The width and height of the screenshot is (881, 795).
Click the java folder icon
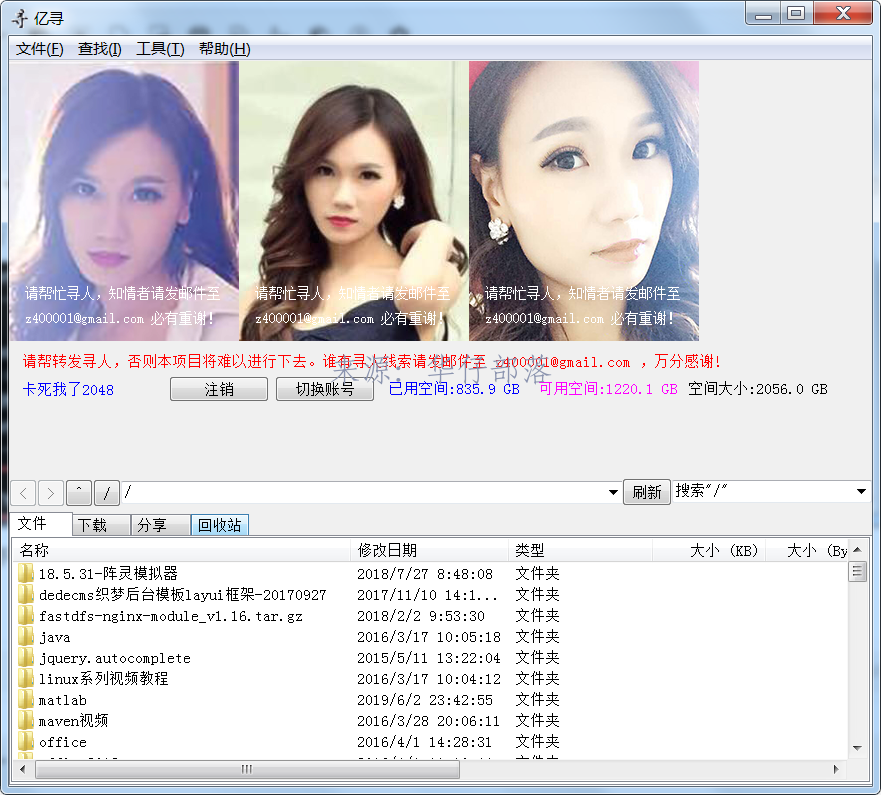(x=26, y=637)
